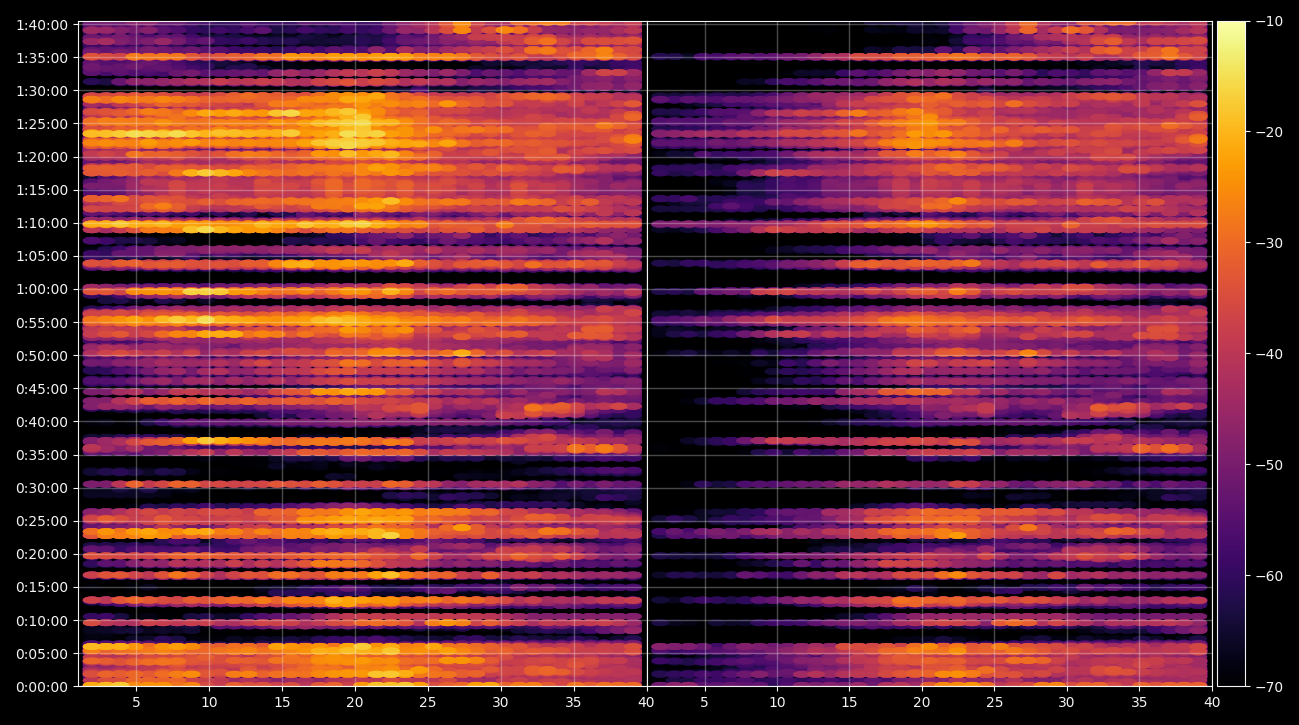Click the 1:15:00 y-axis tick label
Image resolution: width=1299 pixels, height=725 pixels.
tap(43, 190)
